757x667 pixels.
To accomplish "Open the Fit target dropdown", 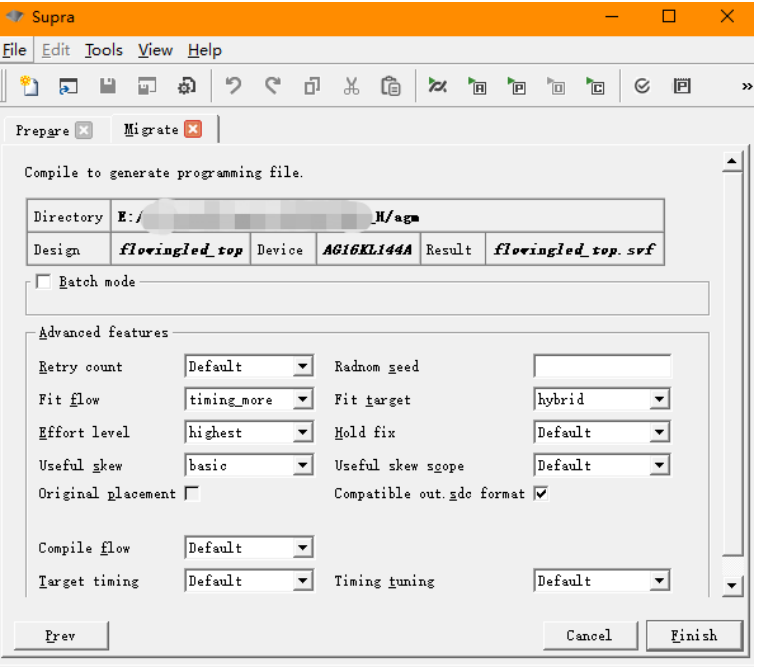I will 602,399.
